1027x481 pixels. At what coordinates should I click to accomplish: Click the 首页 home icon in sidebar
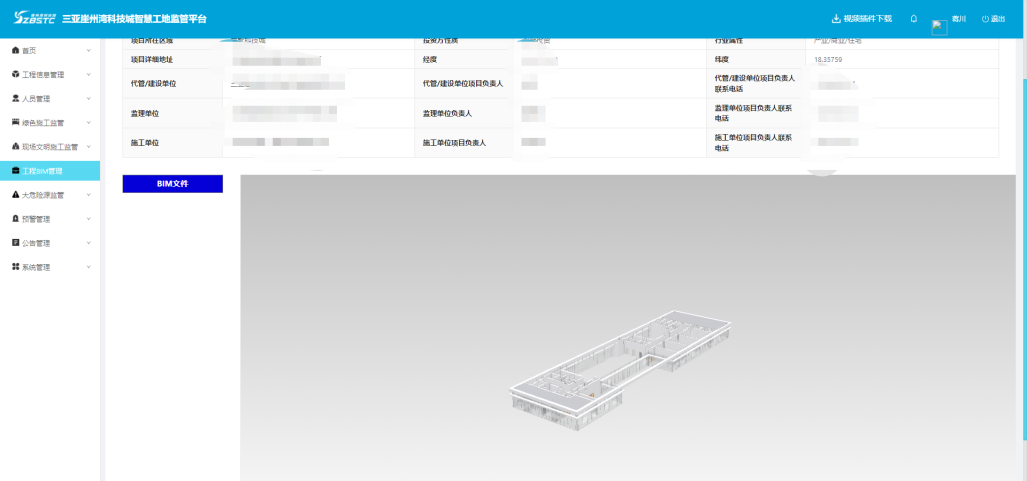pos(15,50)
